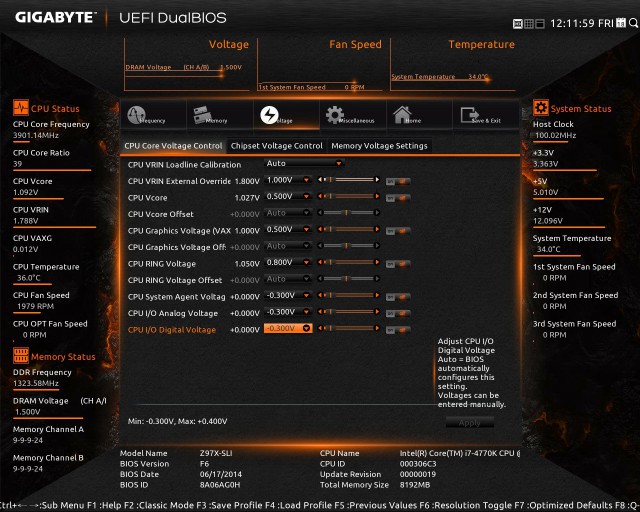Toggle on/off switch for CPU Graphics Voltage
This screenshot has width=640, height=512.
point(398,231)
